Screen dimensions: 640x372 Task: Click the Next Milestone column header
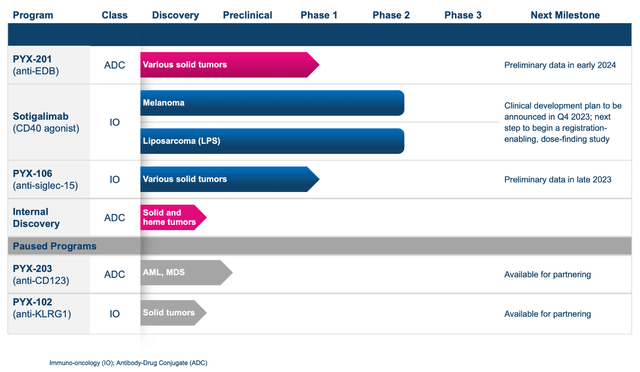565,15
